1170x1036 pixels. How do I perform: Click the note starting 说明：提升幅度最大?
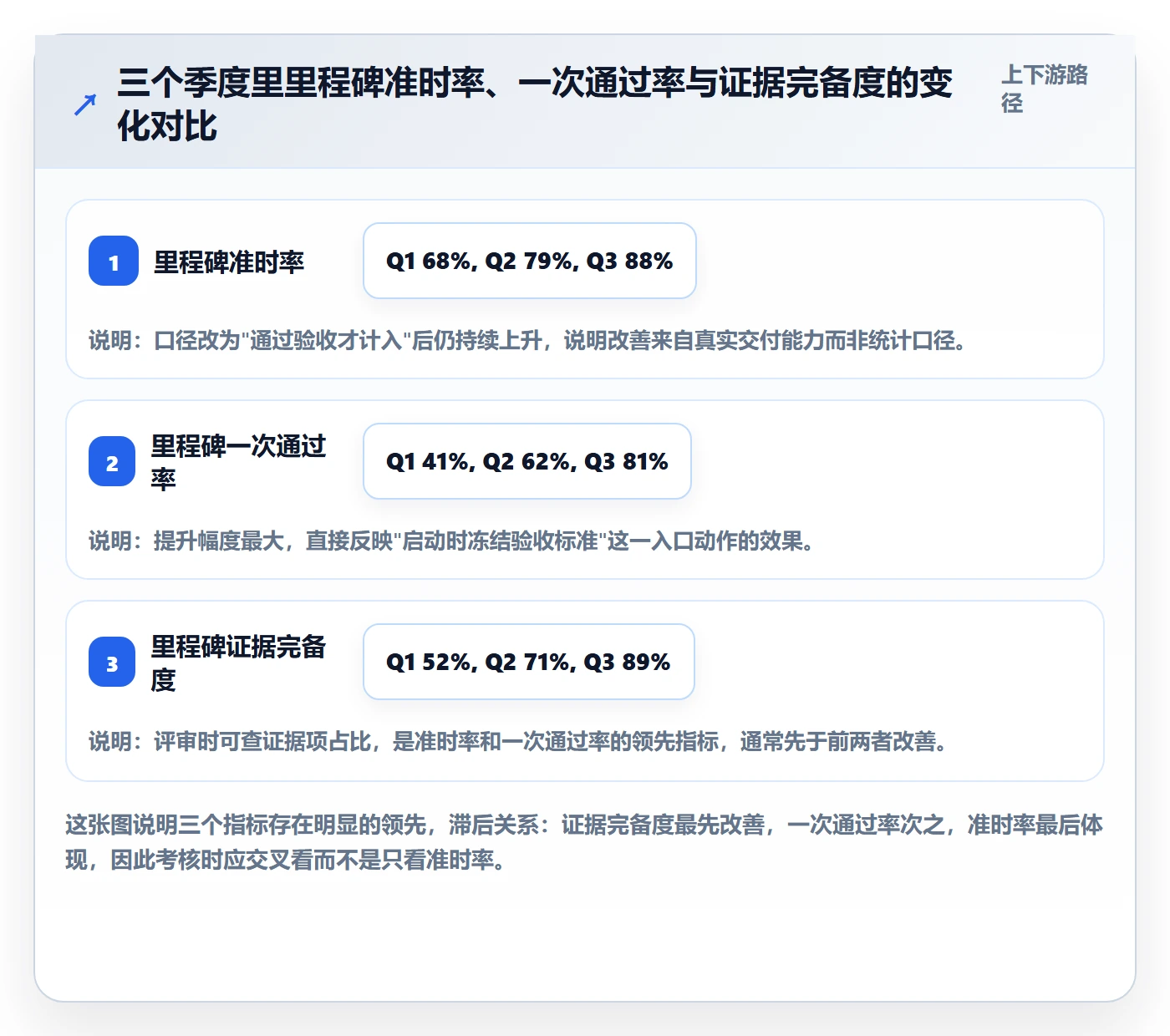tap(452, 541)
